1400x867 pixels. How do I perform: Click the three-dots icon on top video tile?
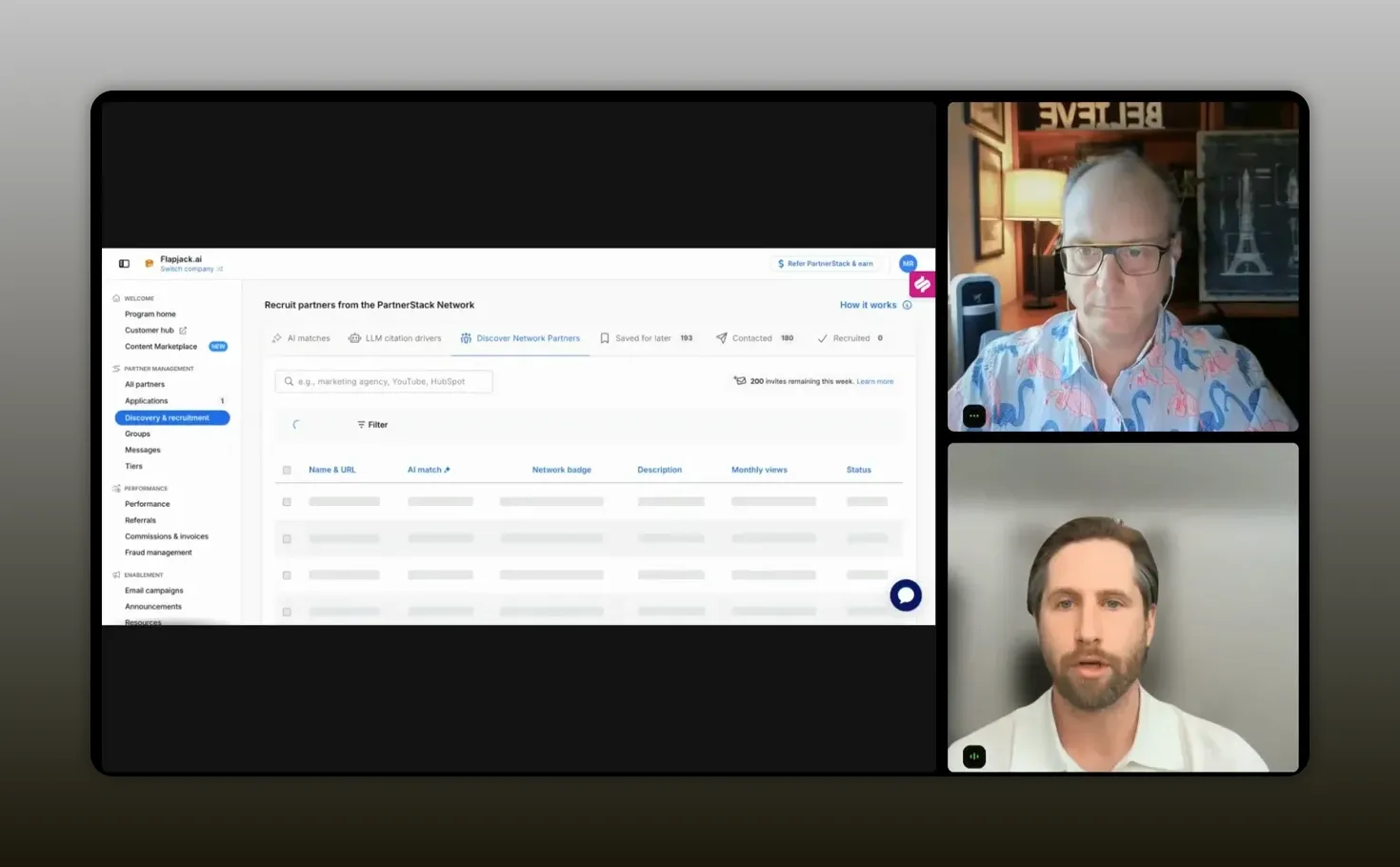click(974, 415)
